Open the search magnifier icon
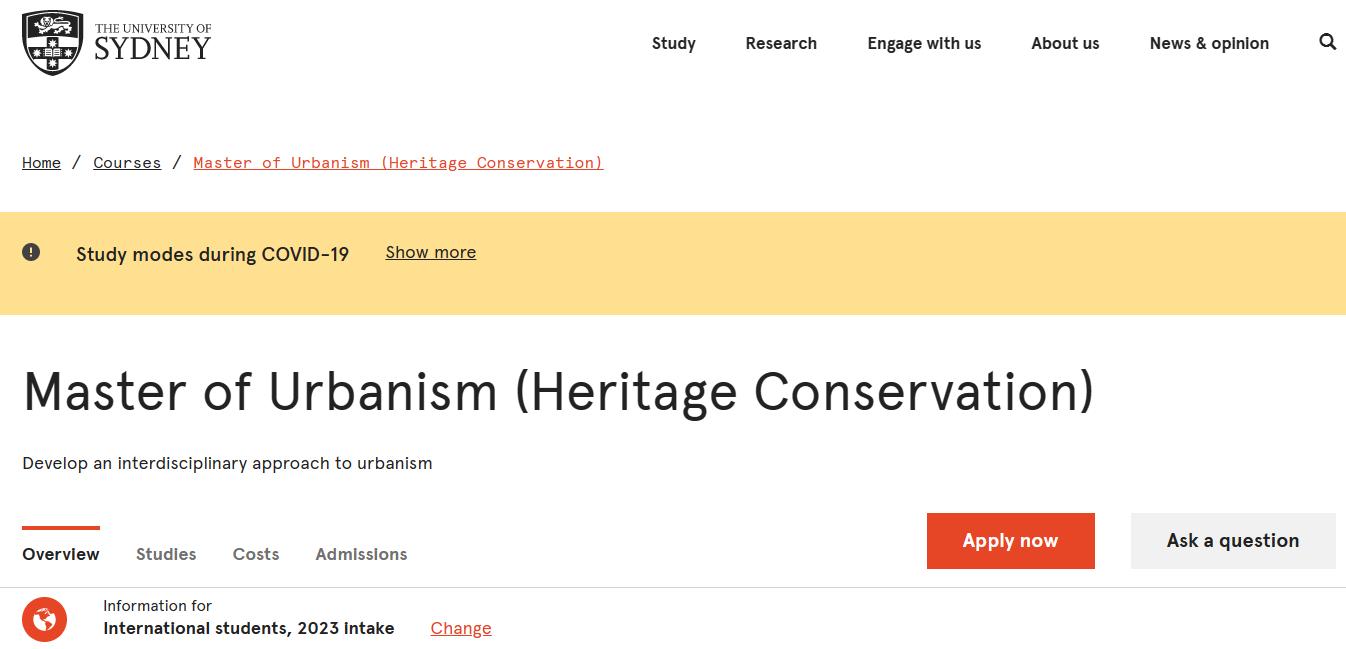Screen dimensions: 1346x649 [x=1327, y=42]
